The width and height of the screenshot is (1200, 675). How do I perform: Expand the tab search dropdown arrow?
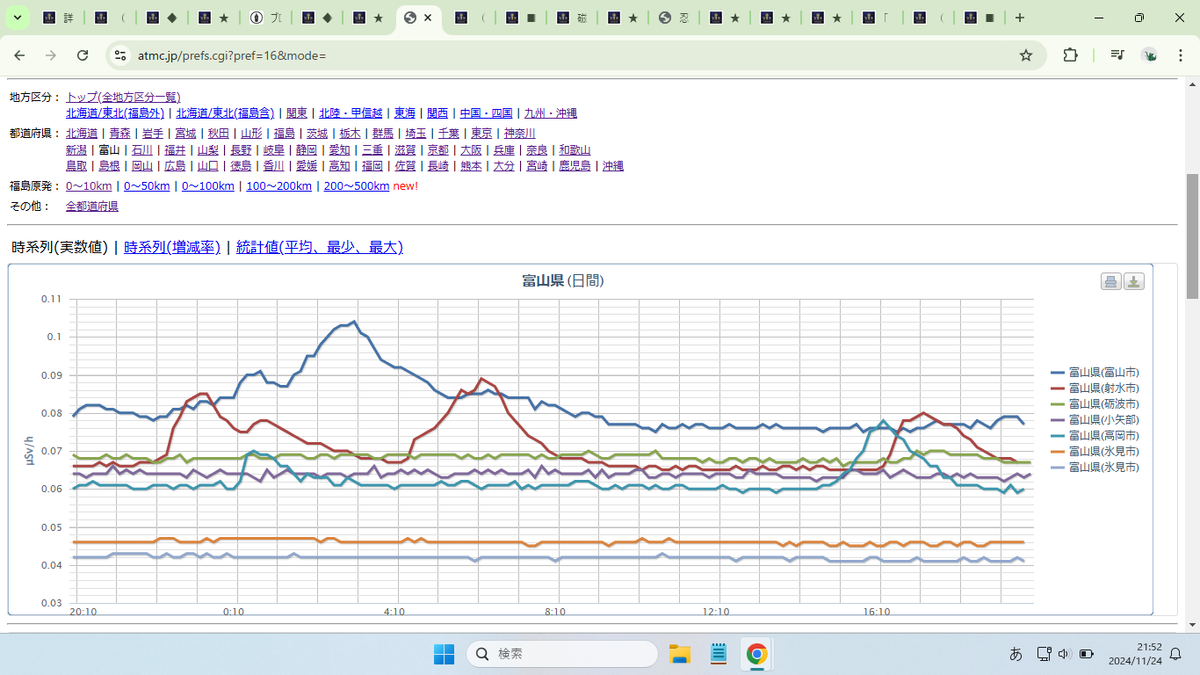tap(17, 18)
